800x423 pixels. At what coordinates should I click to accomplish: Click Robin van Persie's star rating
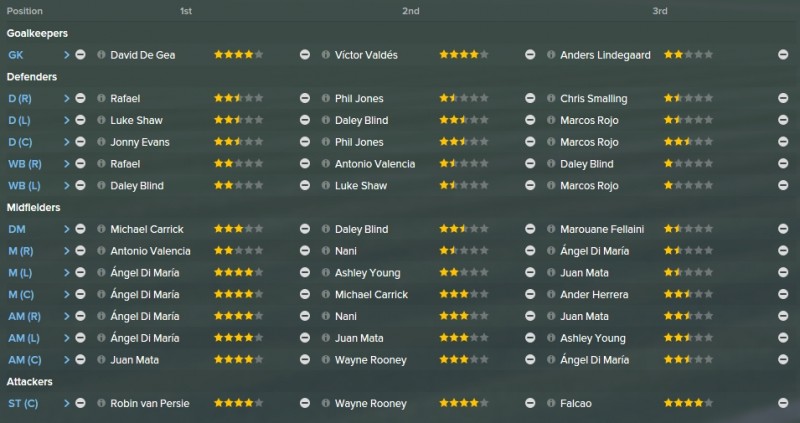coord(238,403)
